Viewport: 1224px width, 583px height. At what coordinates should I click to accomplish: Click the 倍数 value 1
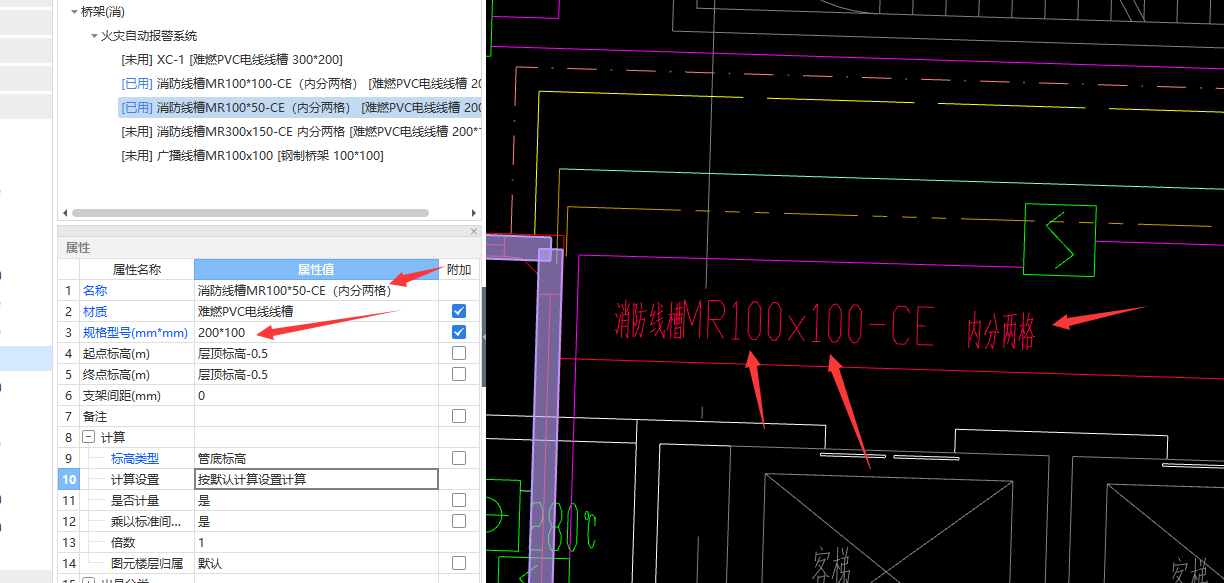click(x=316, y=542)
